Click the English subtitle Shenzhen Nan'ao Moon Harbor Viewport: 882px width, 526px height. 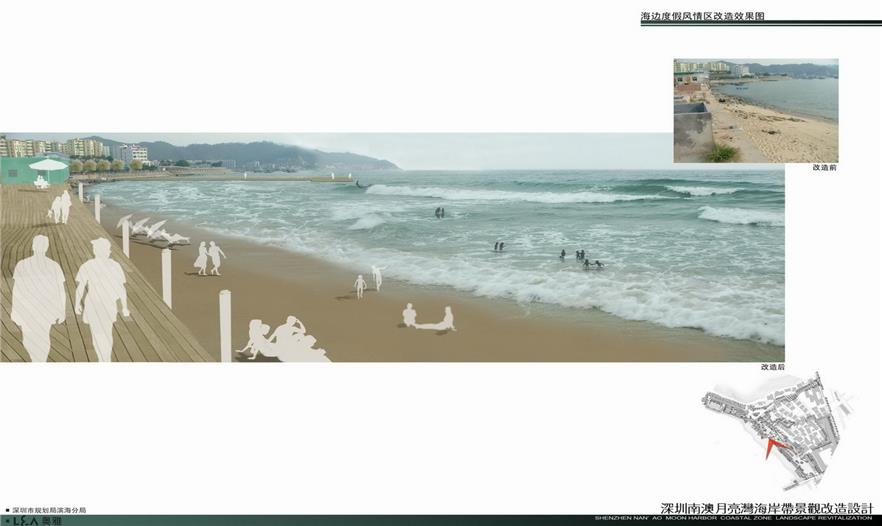click(x=733, y=518)
